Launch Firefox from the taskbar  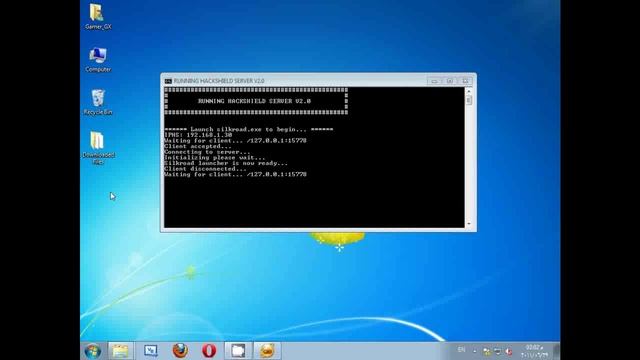[180, 351]
